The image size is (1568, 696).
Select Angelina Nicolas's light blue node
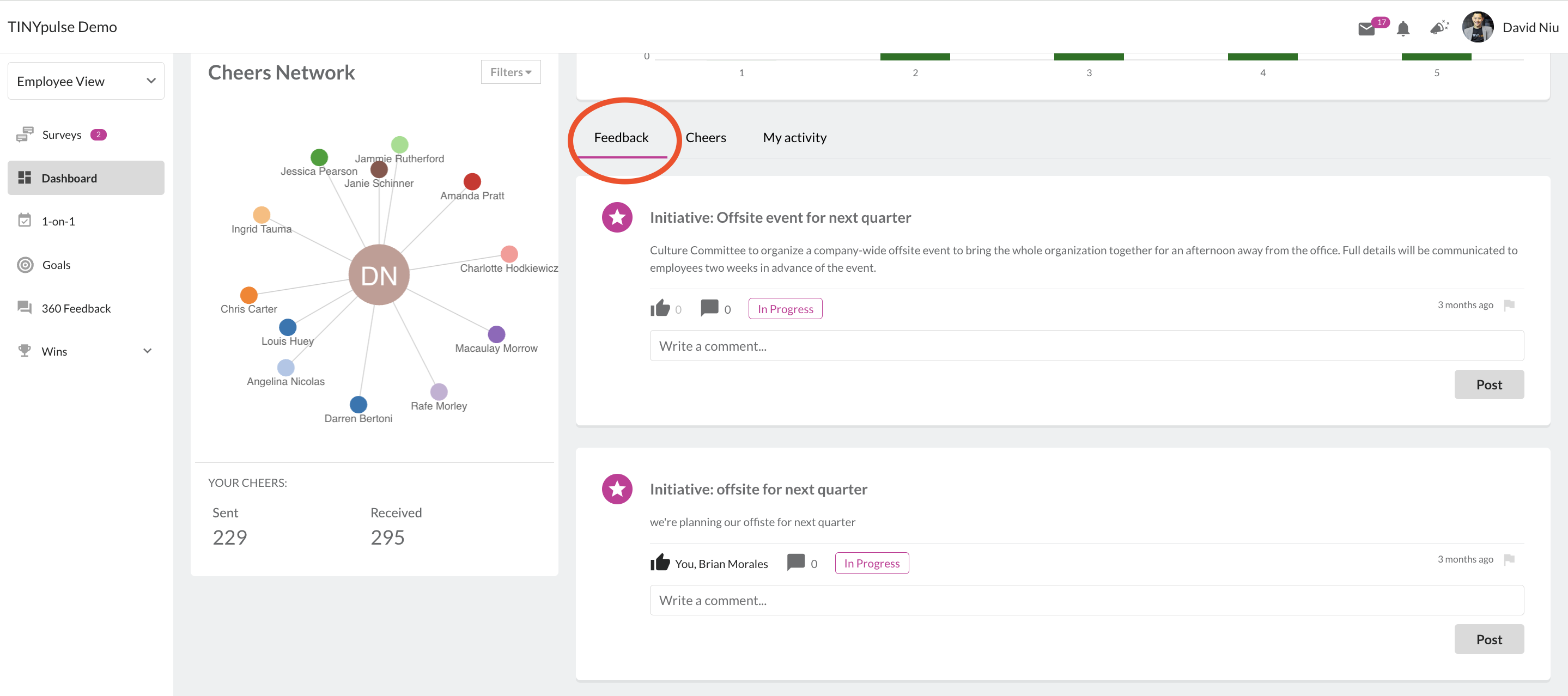[286, 368]
